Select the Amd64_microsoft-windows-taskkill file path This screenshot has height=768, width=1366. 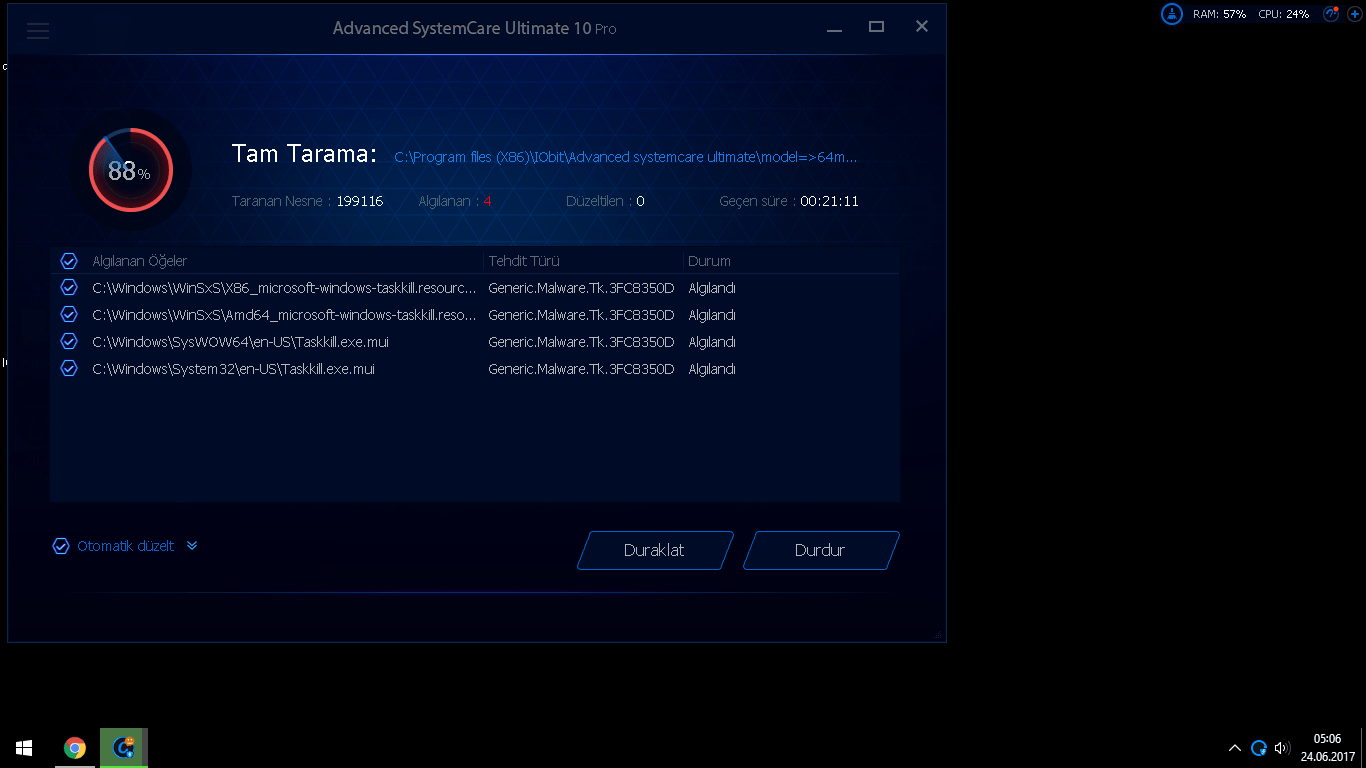click(284, 315)
